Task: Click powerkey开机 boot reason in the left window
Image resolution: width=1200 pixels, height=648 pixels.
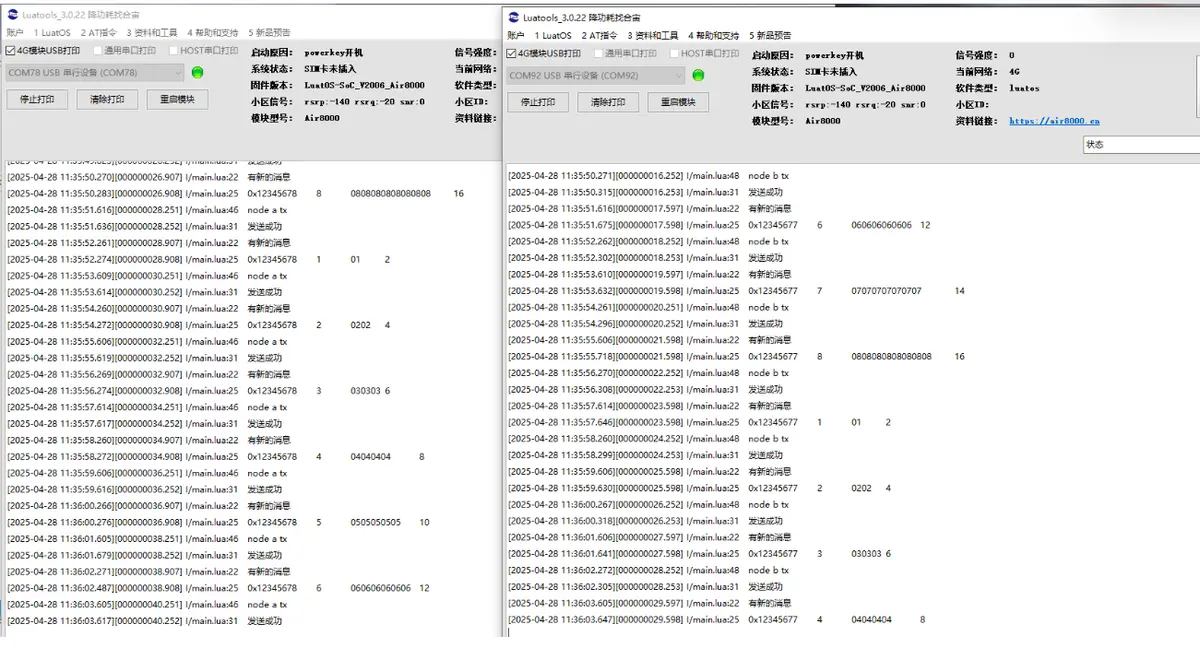Action: (334, 53)
